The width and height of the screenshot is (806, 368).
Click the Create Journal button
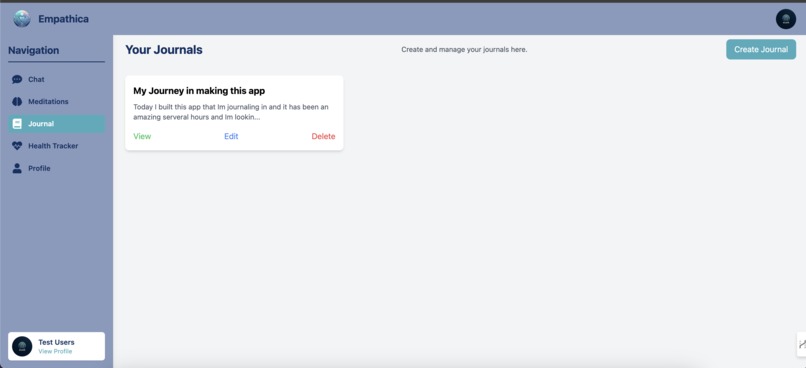761,49
